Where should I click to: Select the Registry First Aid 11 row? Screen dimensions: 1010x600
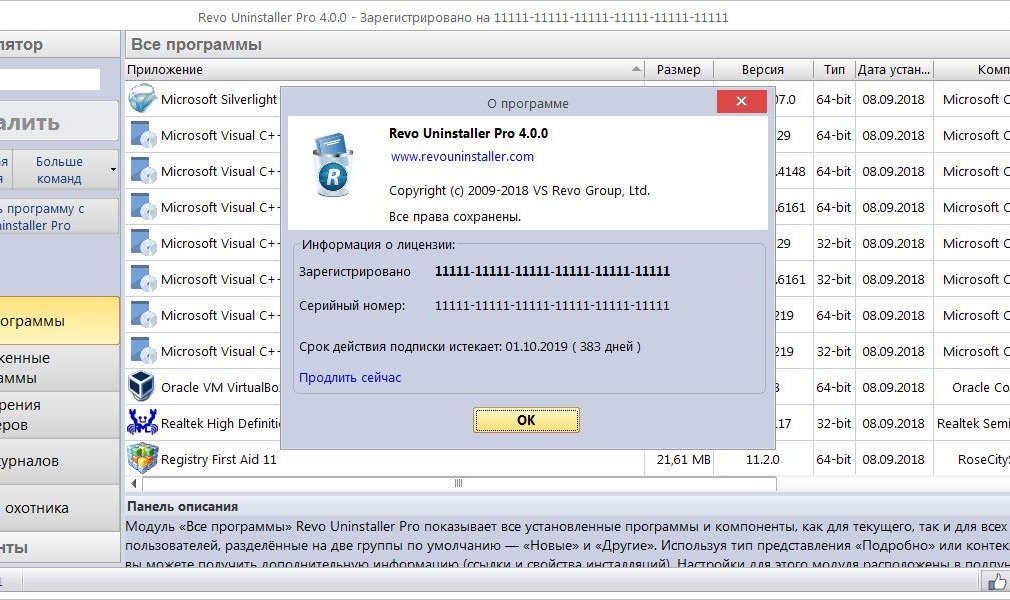(567, 459)
